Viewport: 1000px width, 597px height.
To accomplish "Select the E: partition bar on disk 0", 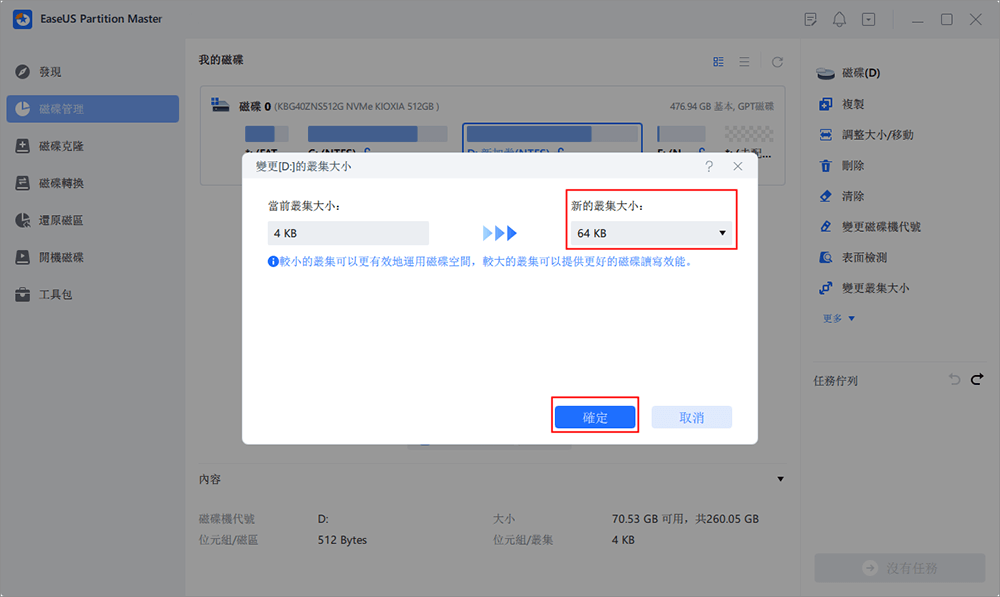I will pyautogui.click(x=681, y=134).
